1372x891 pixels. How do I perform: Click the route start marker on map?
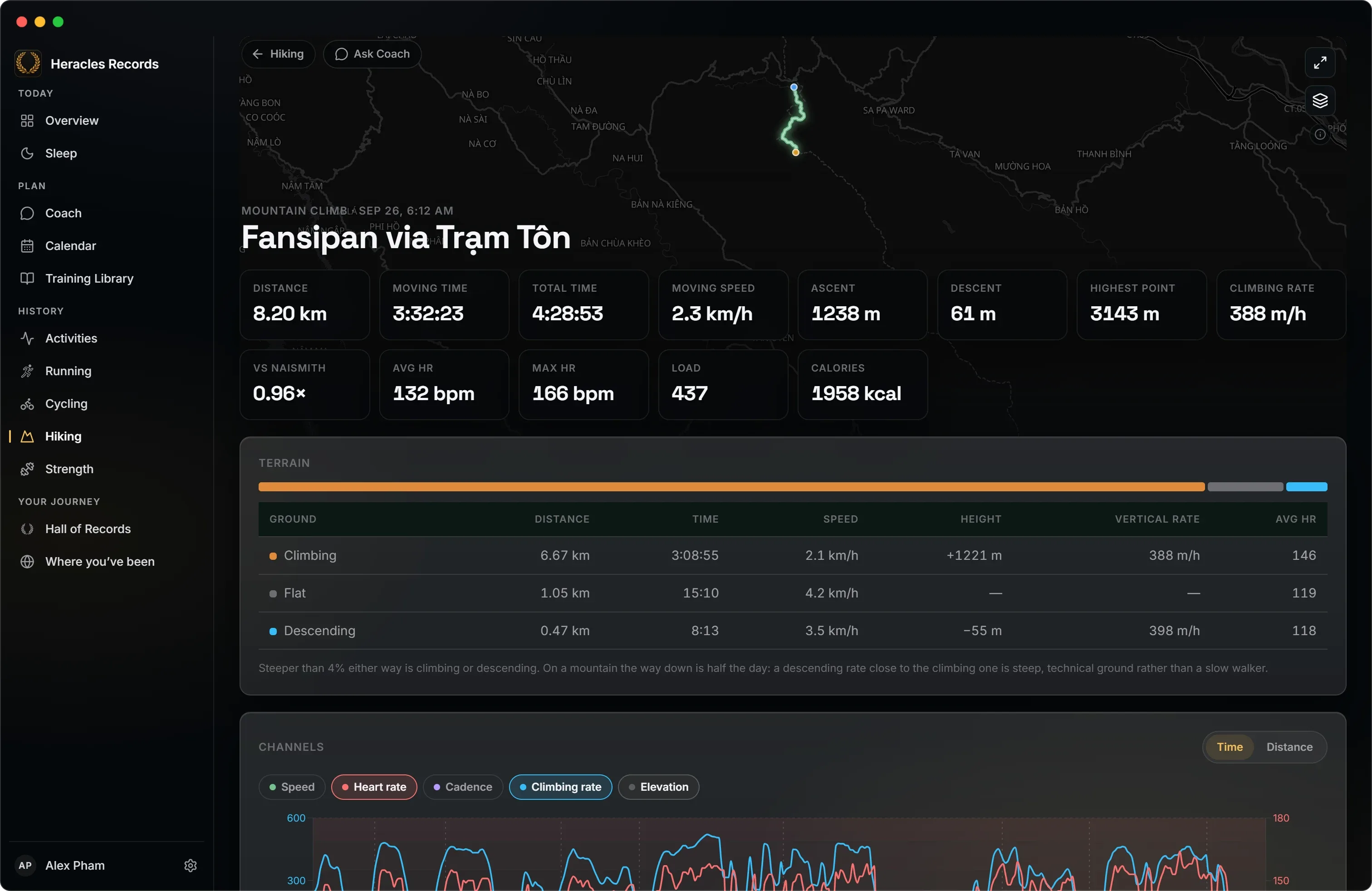(794, 87)
